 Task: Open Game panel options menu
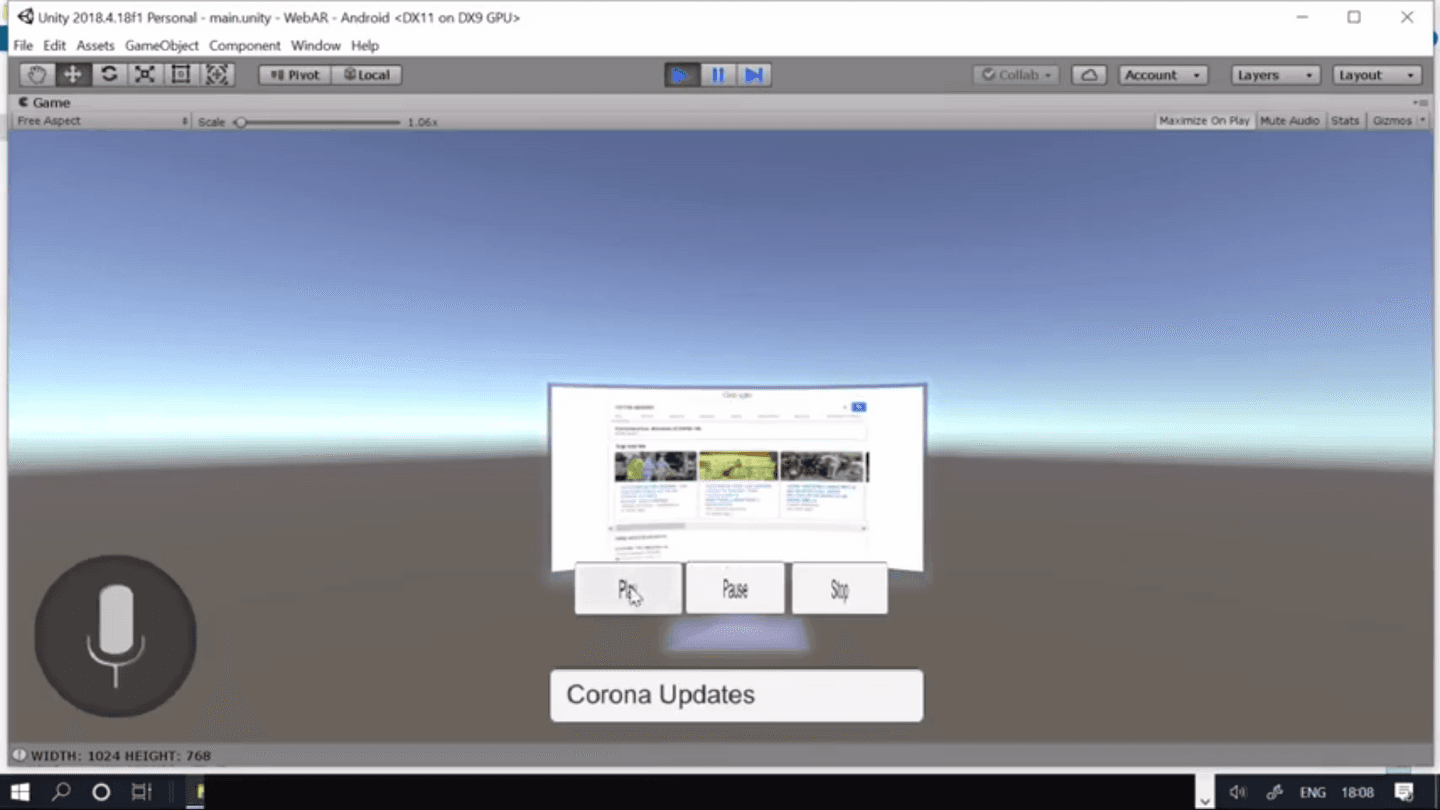1421,102
